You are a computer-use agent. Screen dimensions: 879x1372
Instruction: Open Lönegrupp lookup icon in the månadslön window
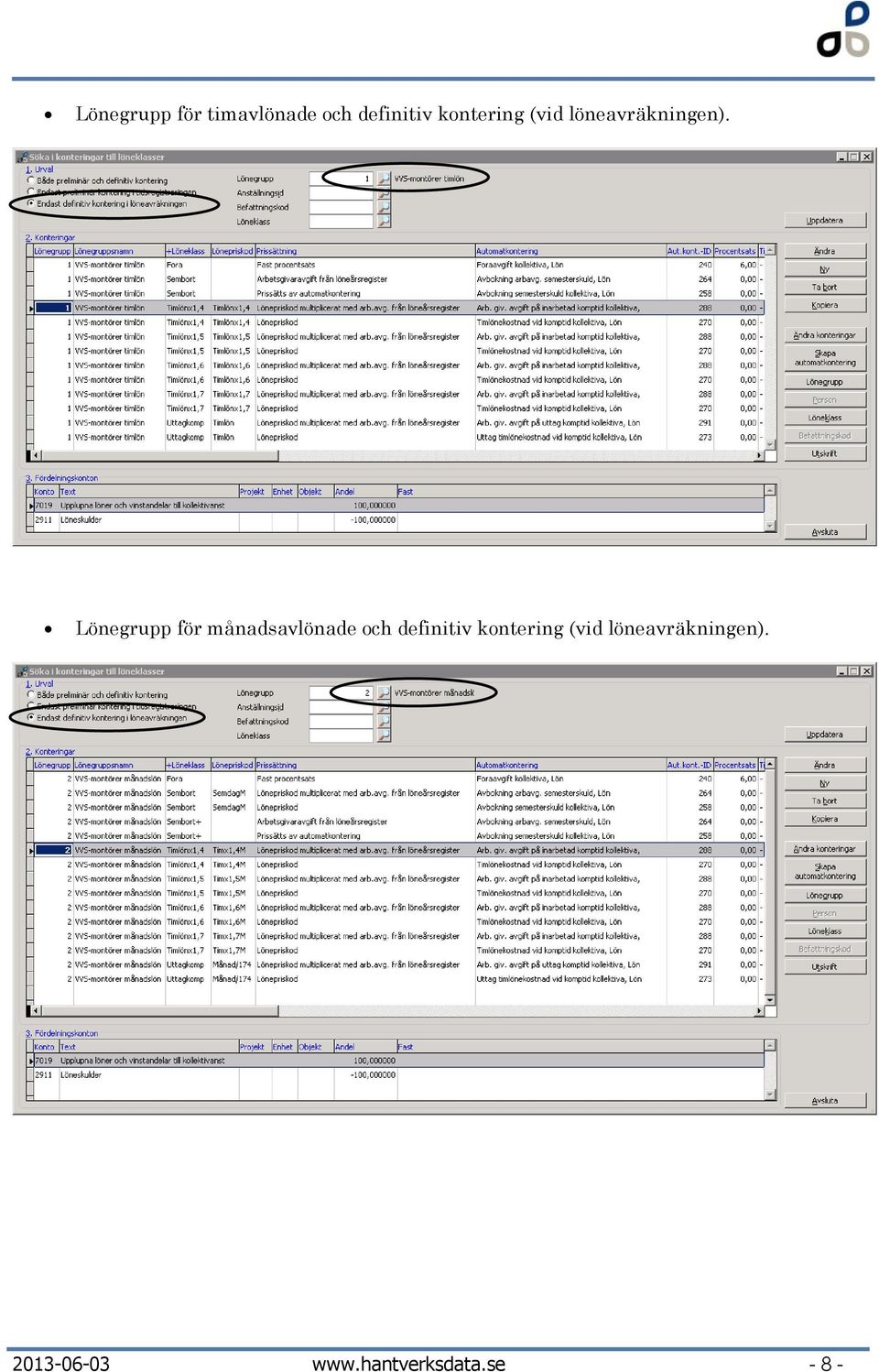[384, 693]
